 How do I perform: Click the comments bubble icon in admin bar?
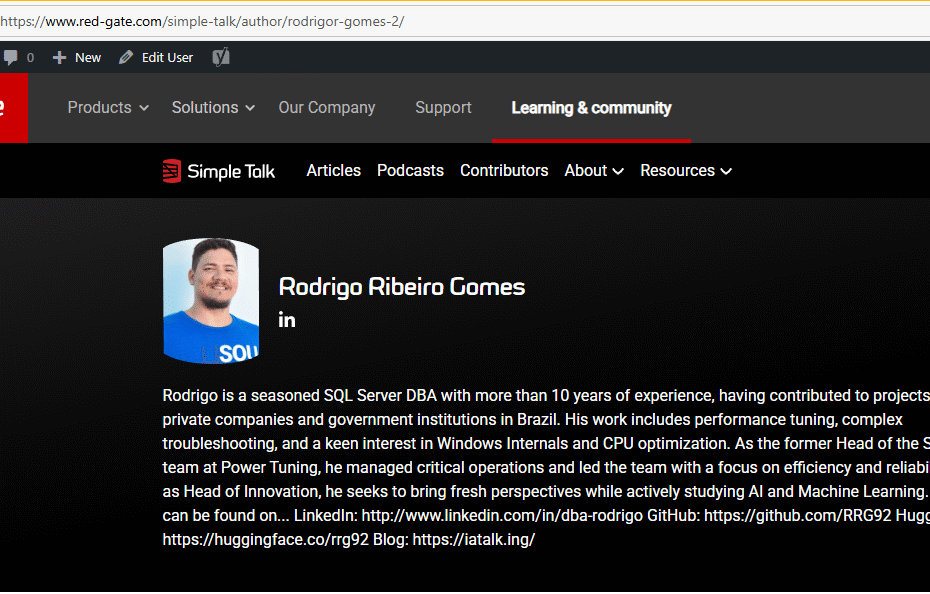point(10,58)
